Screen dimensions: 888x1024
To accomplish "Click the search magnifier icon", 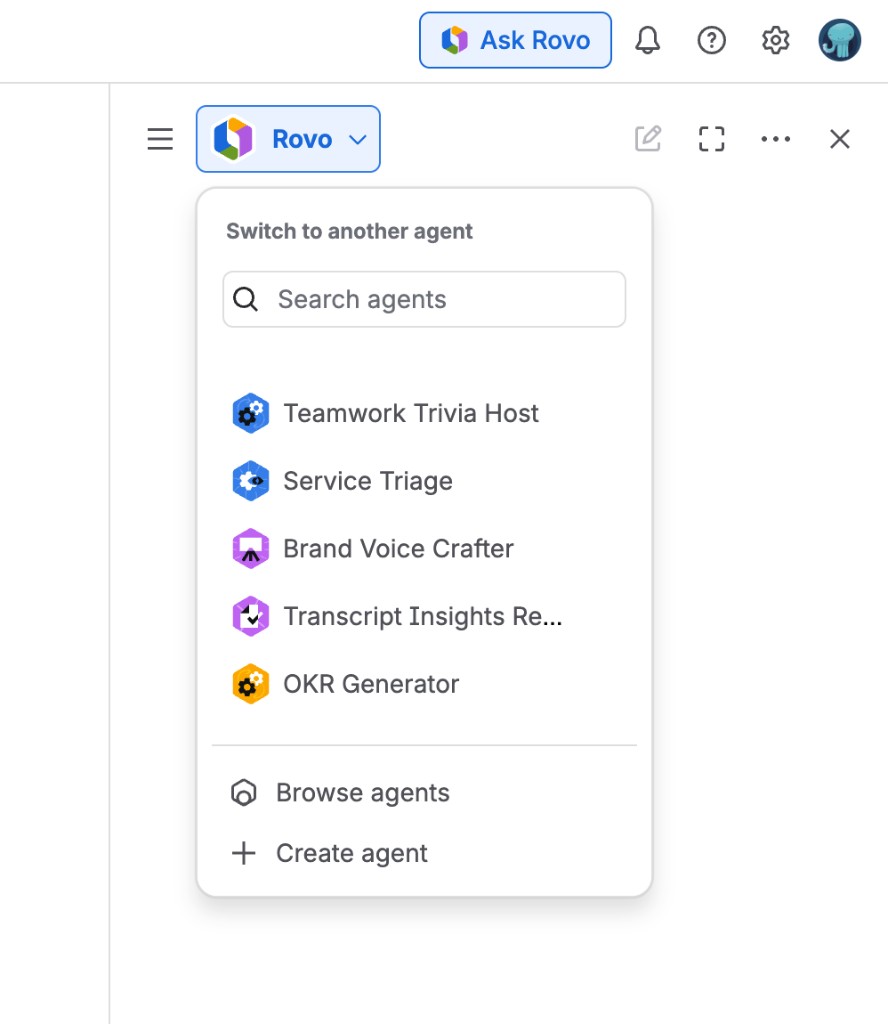I will [246, 299].
